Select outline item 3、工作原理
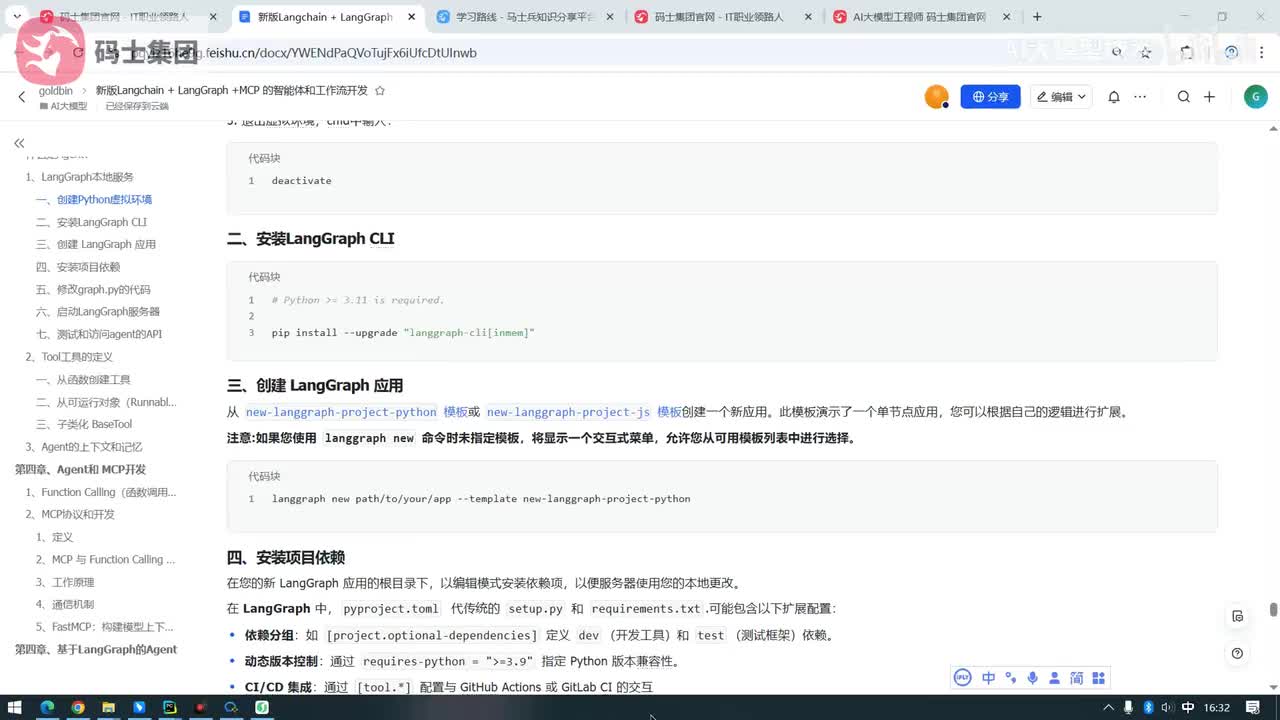The height and width of the screenshot is (720, 1280). click(65, 582)
